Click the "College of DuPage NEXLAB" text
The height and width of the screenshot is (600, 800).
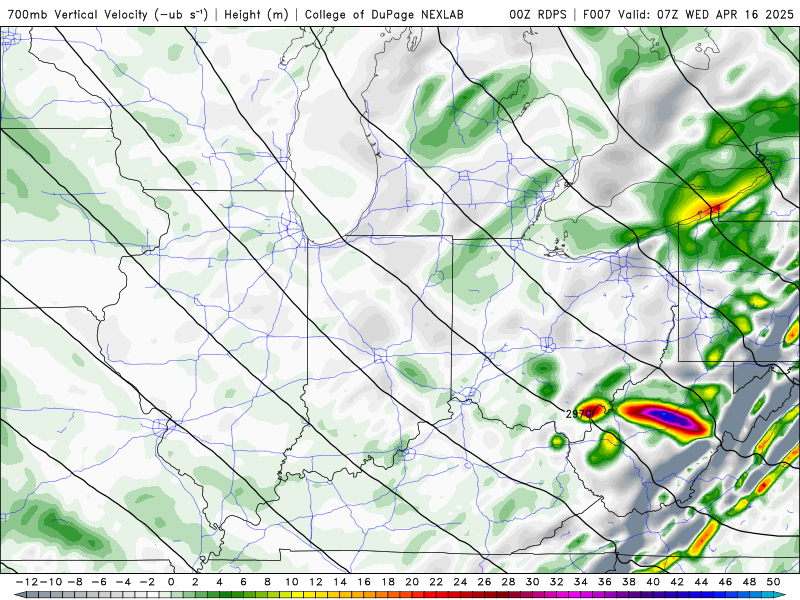point(384,15)
